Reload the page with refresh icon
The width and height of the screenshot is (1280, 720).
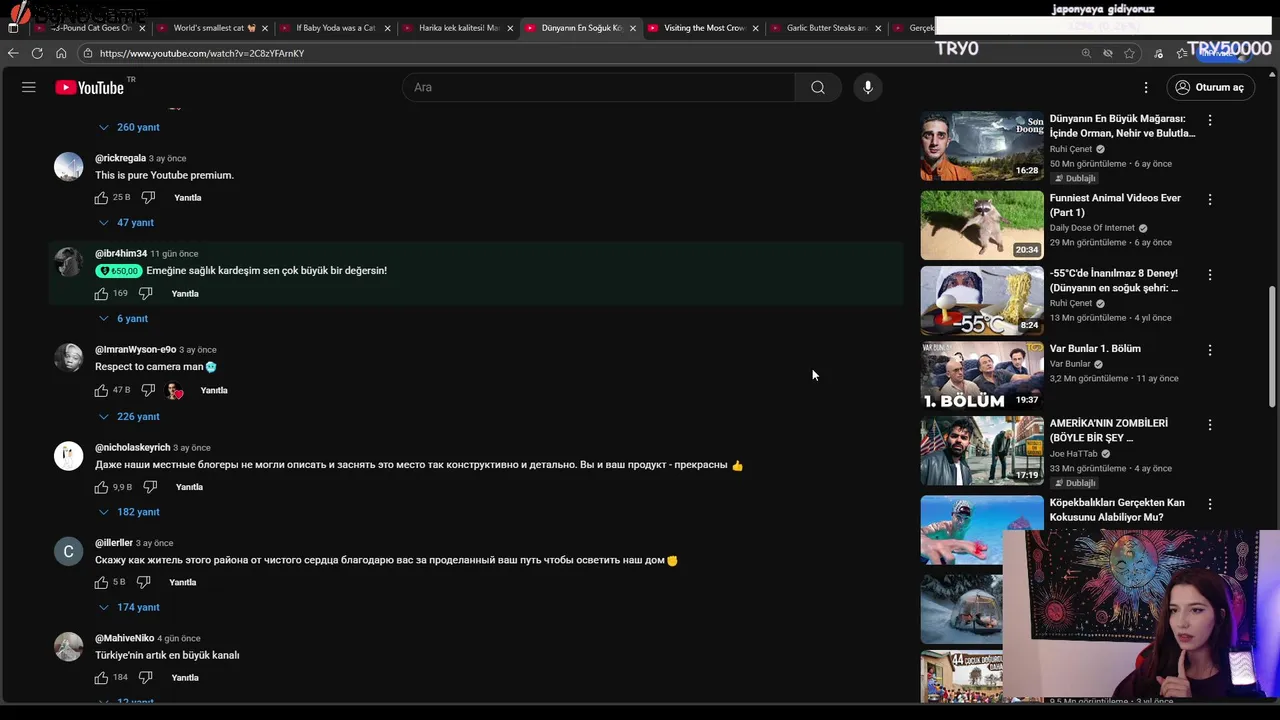pos(37,53)
